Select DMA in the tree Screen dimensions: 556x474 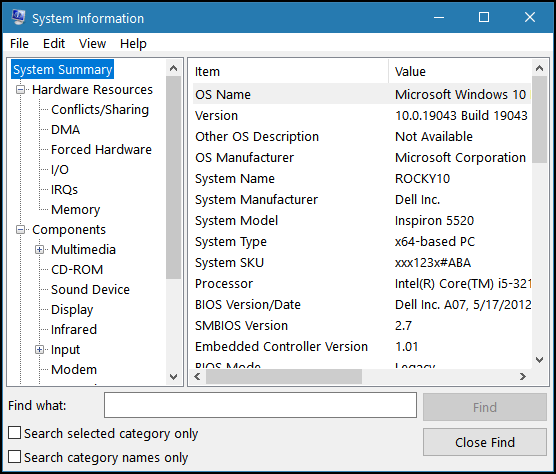(x=66, y=130)
